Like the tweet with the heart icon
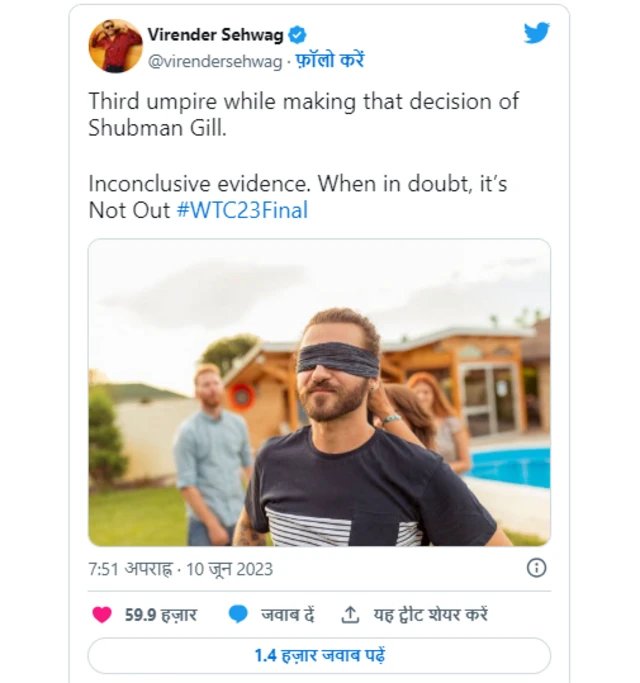 click(x=102, y=615)
